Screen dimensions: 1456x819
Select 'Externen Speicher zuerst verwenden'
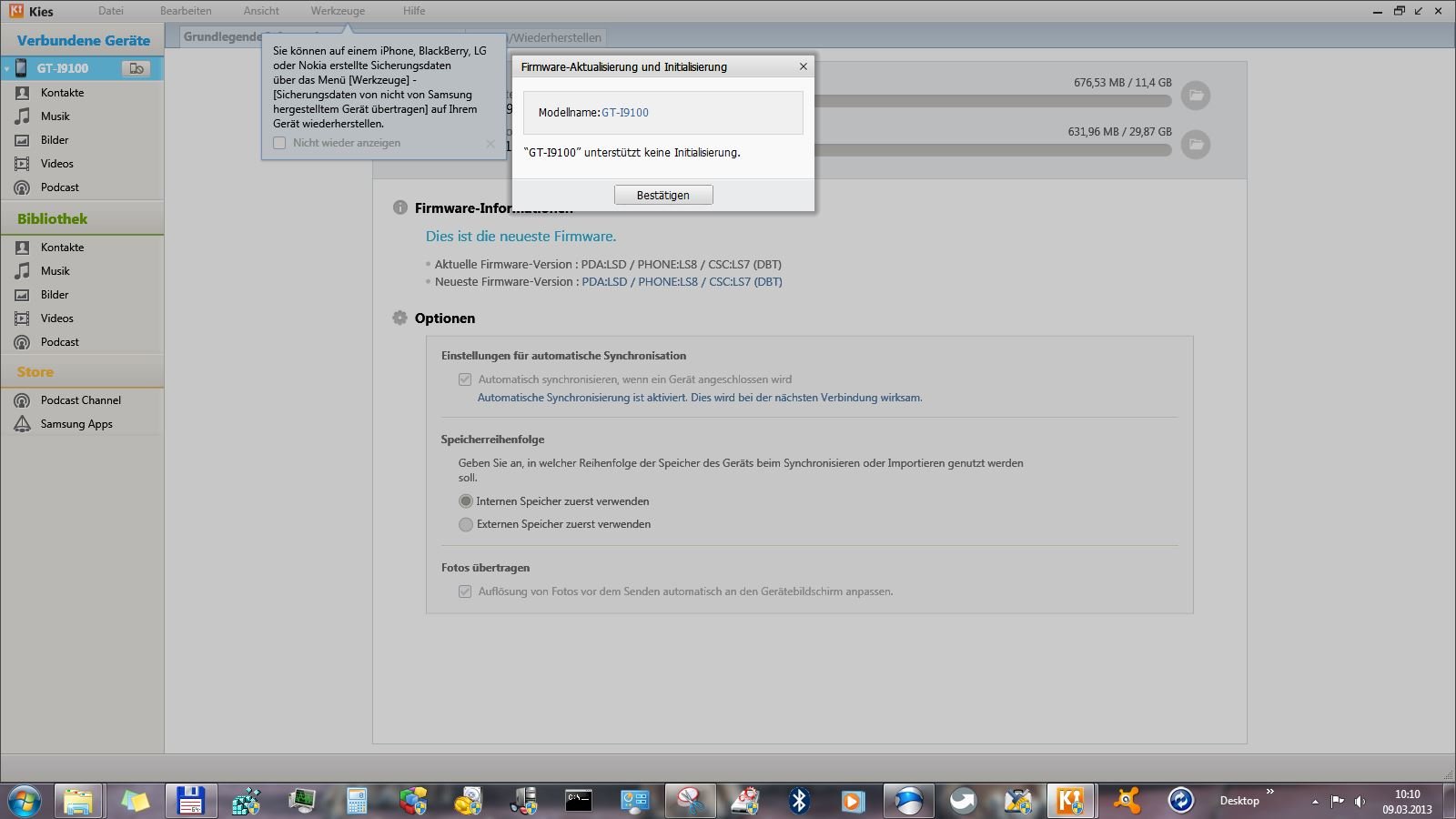click(466, 524)
